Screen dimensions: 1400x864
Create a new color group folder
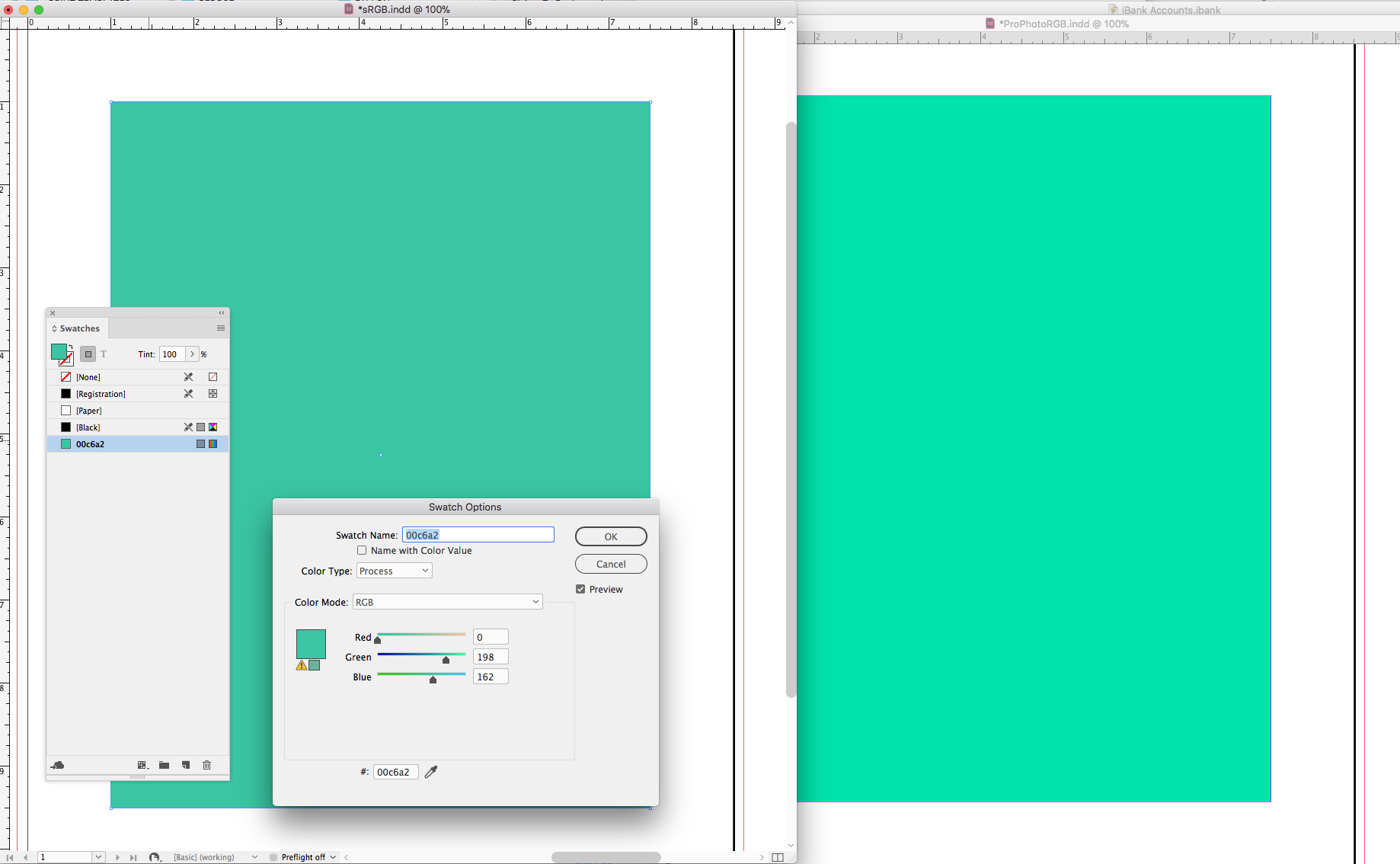164,765
